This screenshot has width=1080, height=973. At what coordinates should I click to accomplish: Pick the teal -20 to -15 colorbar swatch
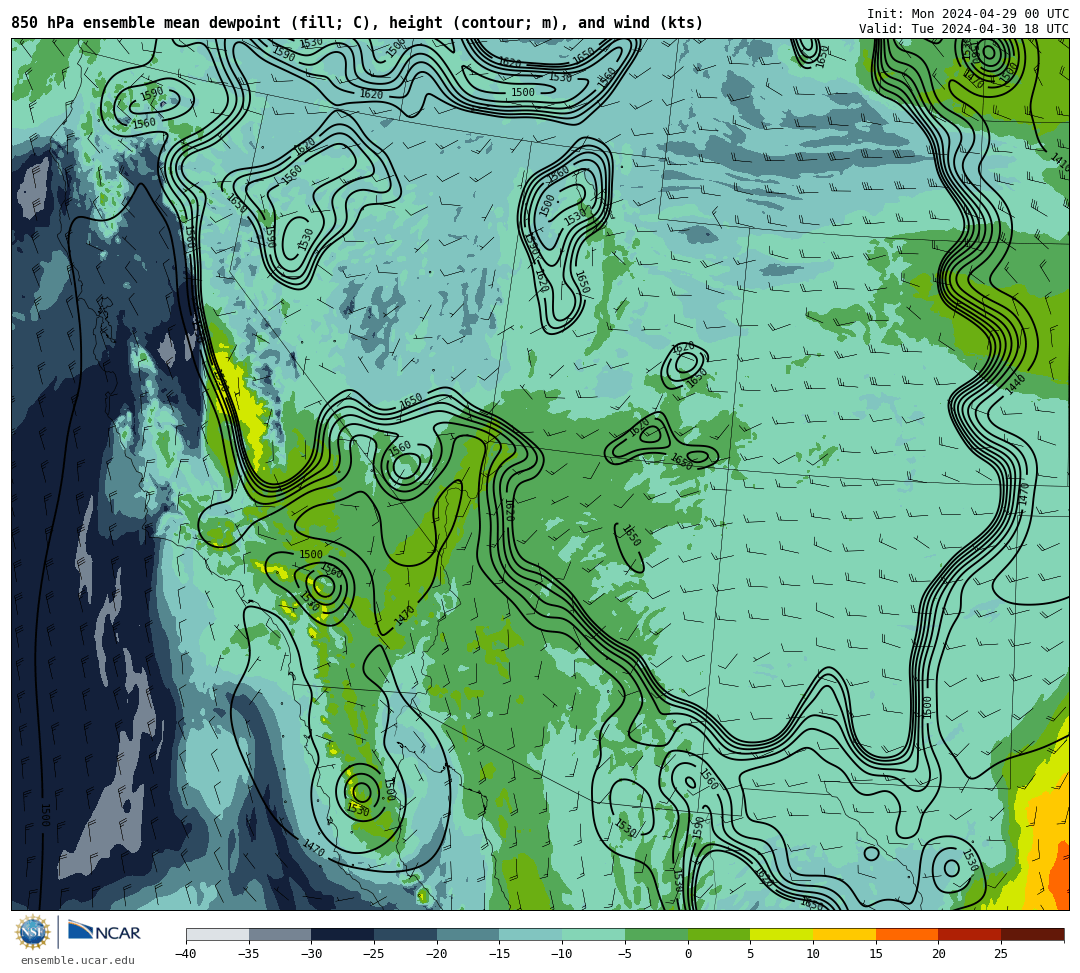tap(468, 934)
